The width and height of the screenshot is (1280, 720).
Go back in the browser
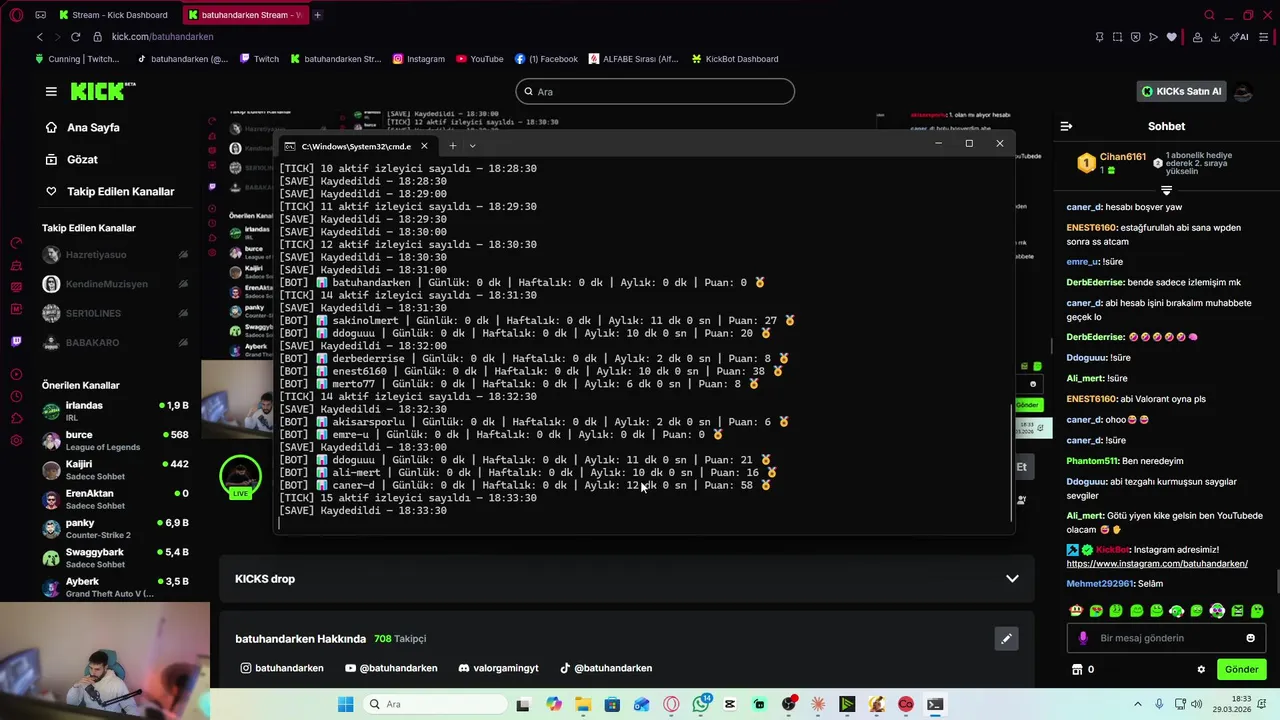[x=40, y=37]
